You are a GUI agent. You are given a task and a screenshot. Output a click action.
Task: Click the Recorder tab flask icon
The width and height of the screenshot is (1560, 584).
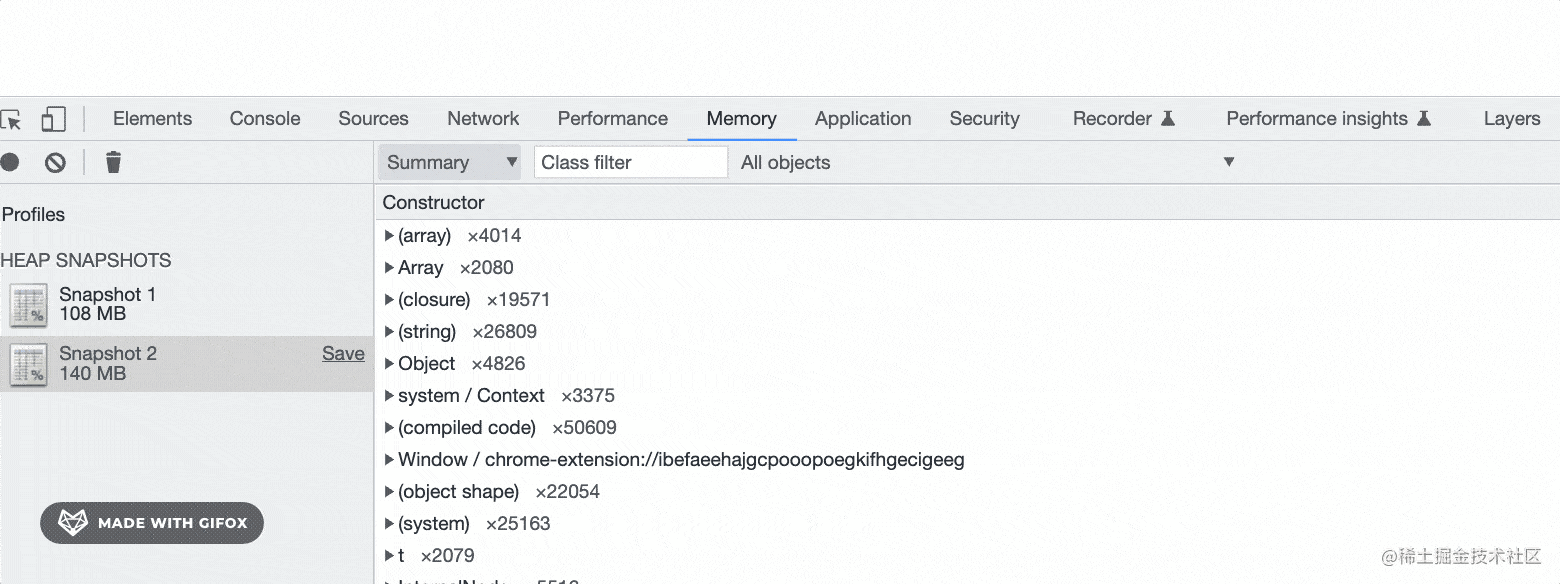[1167, 119]
